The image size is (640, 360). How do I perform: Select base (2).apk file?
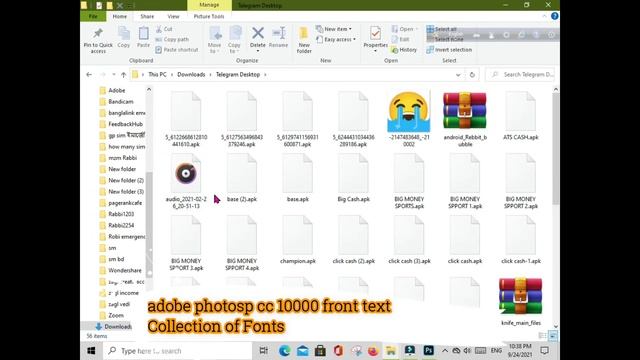[x=242, y=178]
